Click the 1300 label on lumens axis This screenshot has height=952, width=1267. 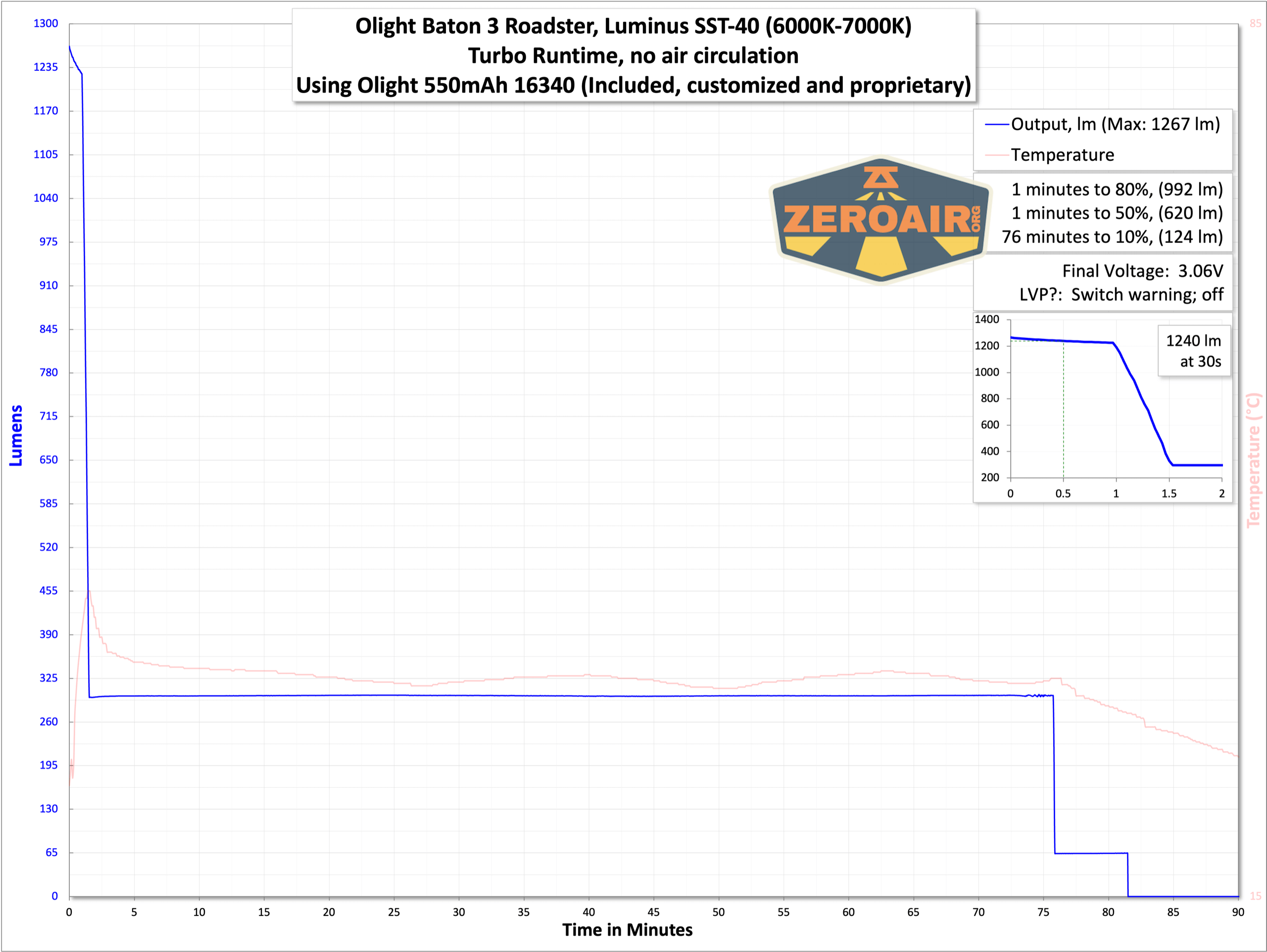tap(46, 23)
